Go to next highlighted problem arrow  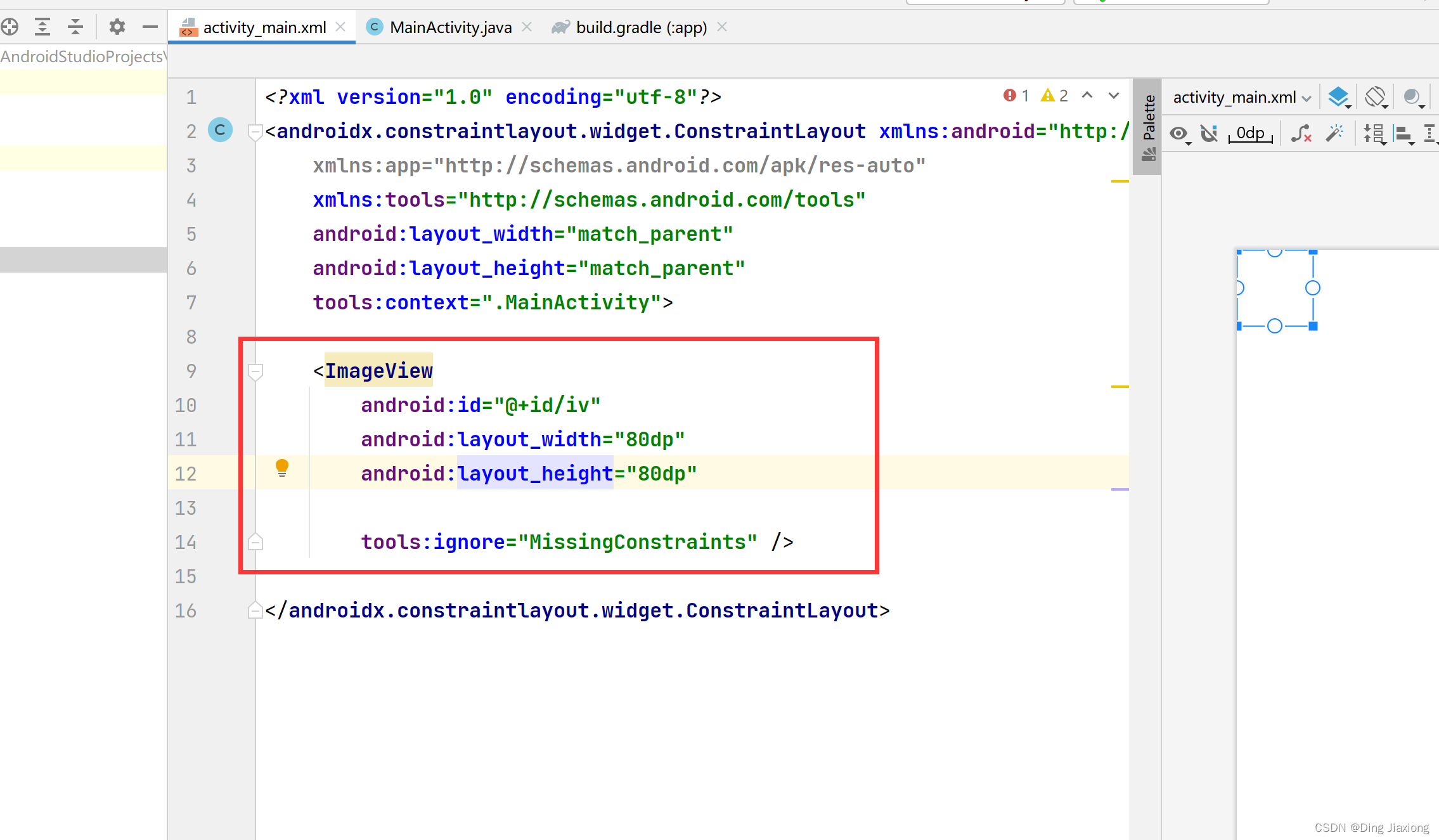(1114, 96)
